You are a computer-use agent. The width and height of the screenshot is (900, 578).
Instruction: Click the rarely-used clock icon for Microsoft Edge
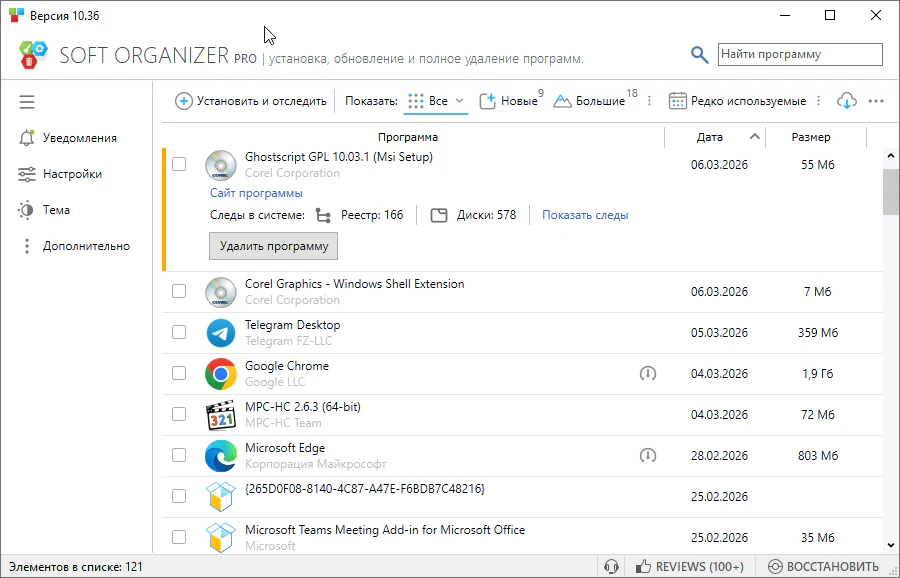[648, 456]
